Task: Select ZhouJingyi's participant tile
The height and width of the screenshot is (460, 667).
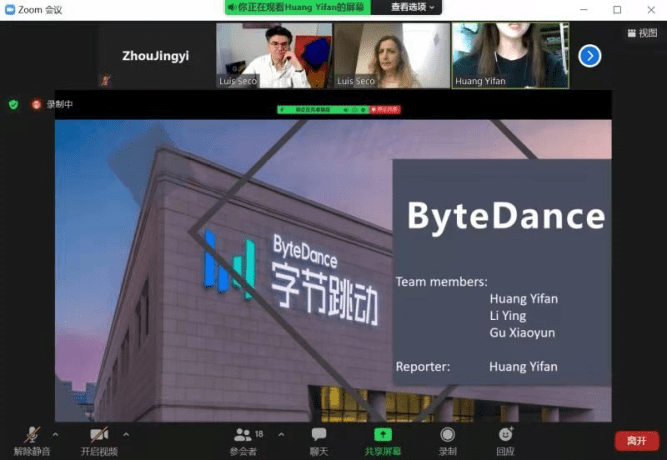Action: (x=155, y=56)
